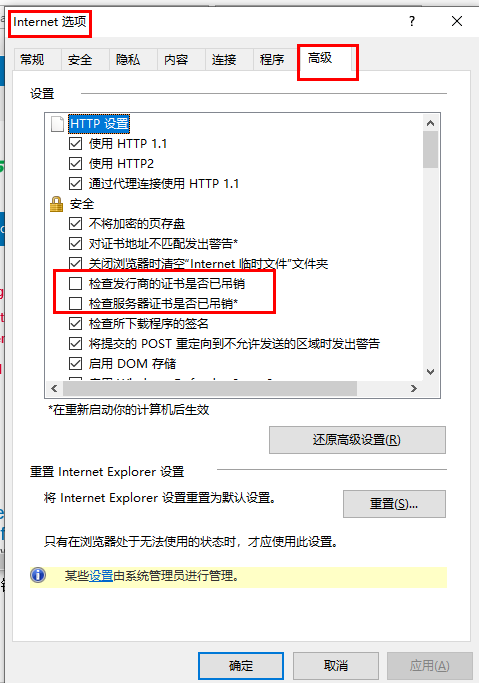Image resolution: width=479 pixels, height=683 pixels.
Task: Confirm with the 确定 button
Action: tap(241, 666)
